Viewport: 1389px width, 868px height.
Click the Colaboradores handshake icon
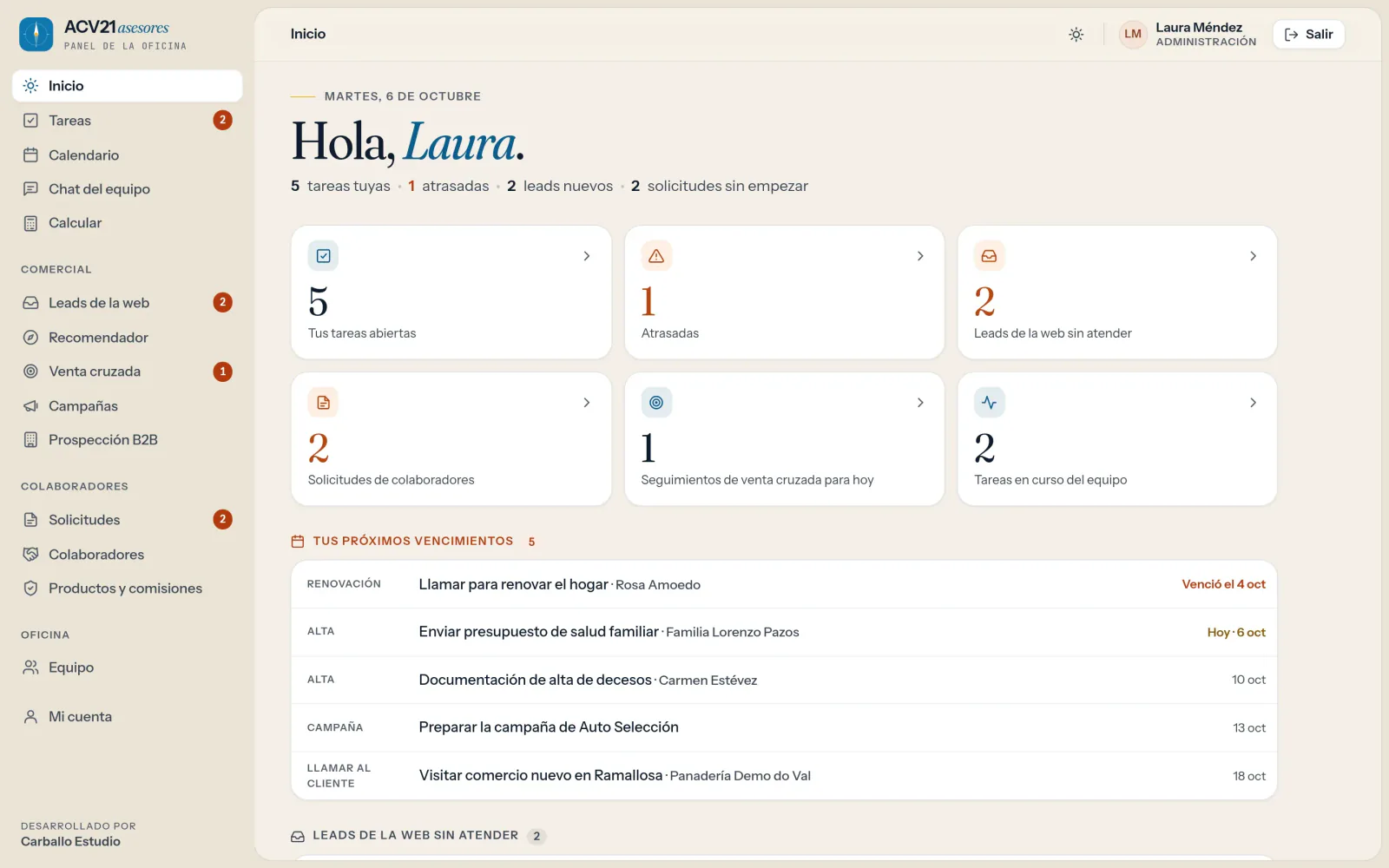[30, 555]
